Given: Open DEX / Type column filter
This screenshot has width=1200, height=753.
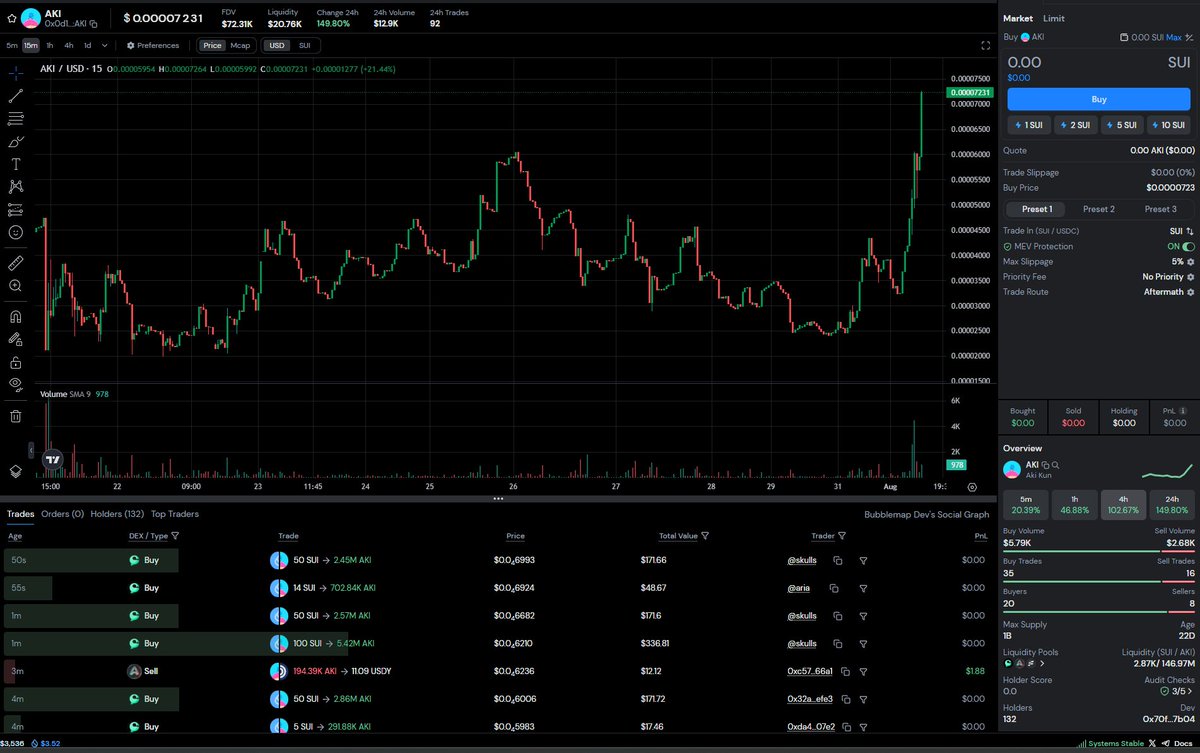Looking at the screenshot, I should (175, 536).
